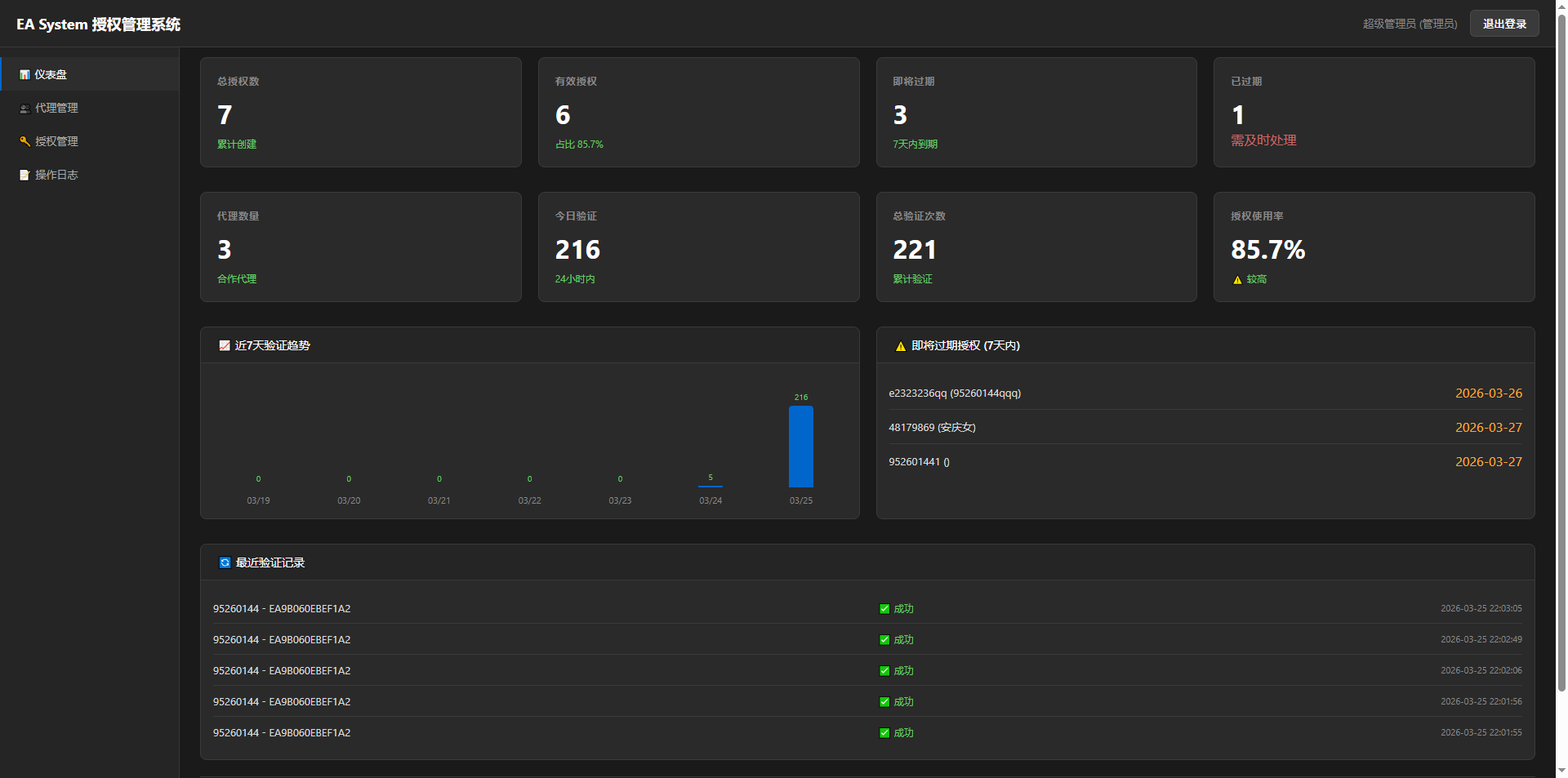This screenshot has height=778, width=1568.
Task: Click the 2026-03-26 expiry date
Action: point(1489,393)
